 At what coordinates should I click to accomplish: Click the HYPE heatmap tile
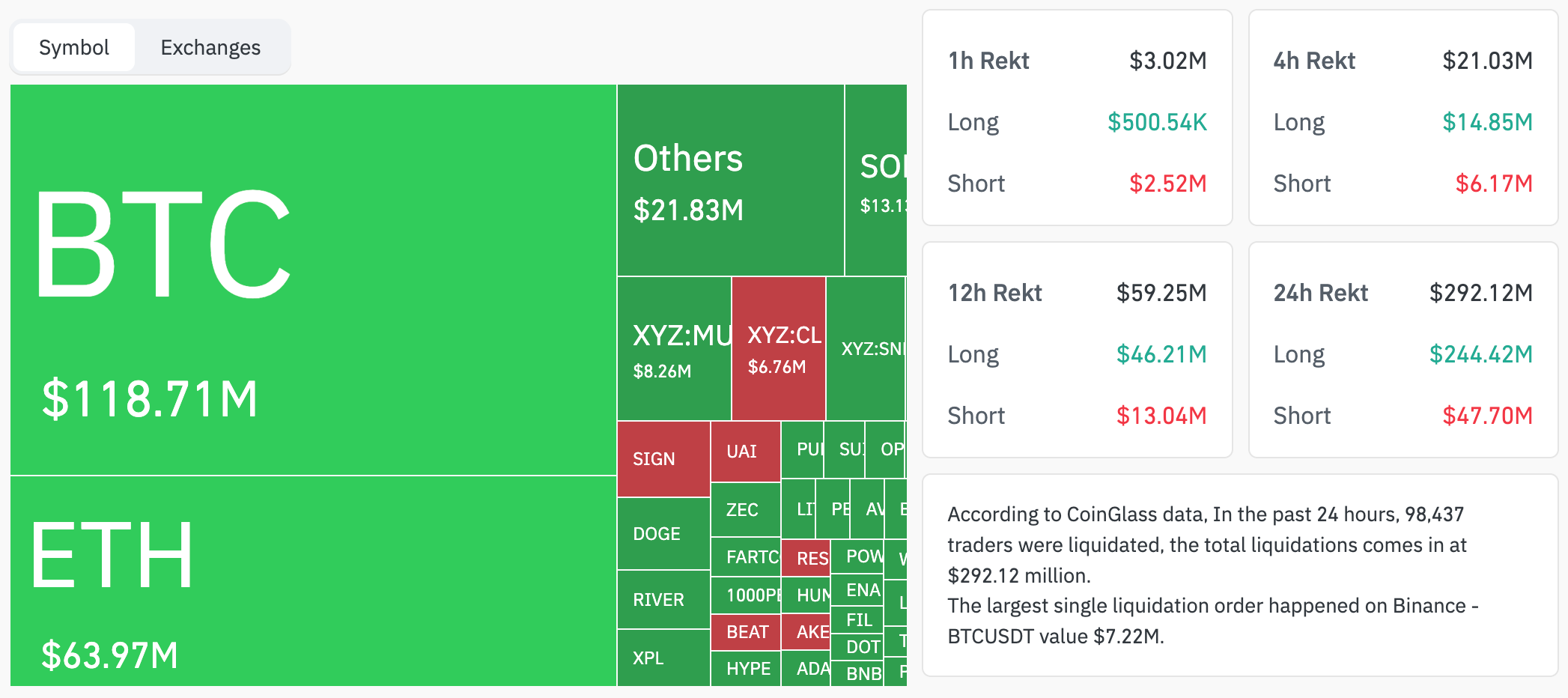pyautogui.click(x=746, y=668)
